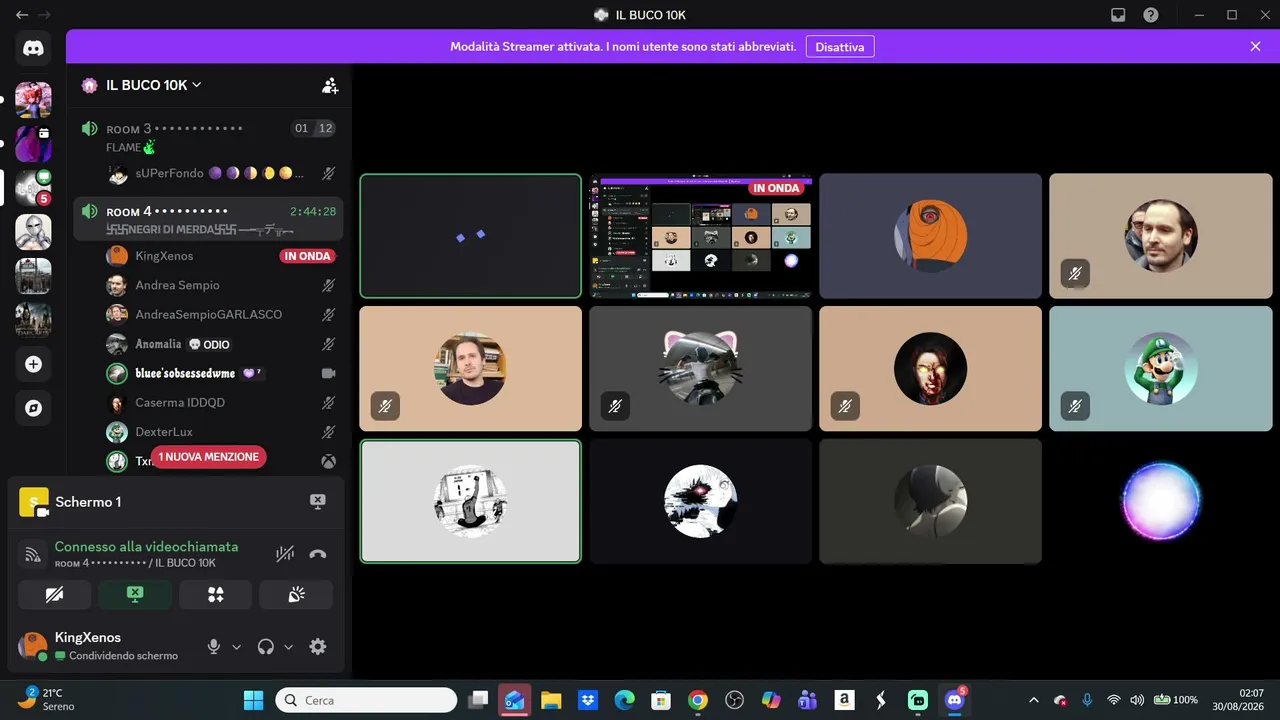This screenshot has width=1280, height=720.
Task: Add a server with the plus icon
Action: coord(33,364)
